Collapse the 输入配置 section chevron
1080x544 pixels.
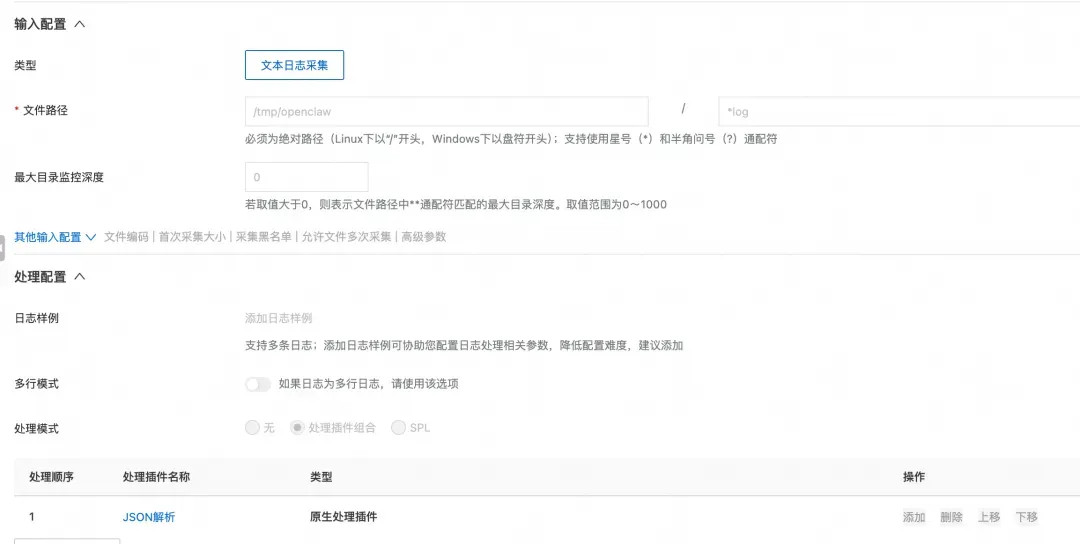pyautogui.click(x=80, y=24)
